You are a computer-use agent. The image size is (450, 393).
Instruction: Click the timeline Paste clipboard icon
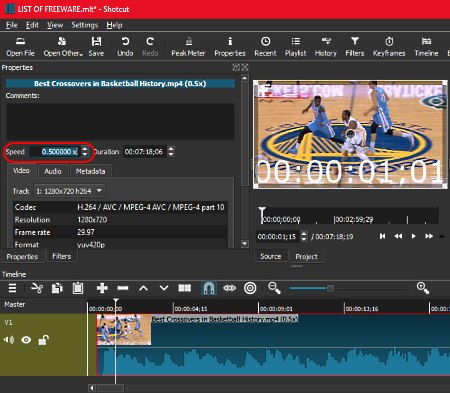[78, 288]
